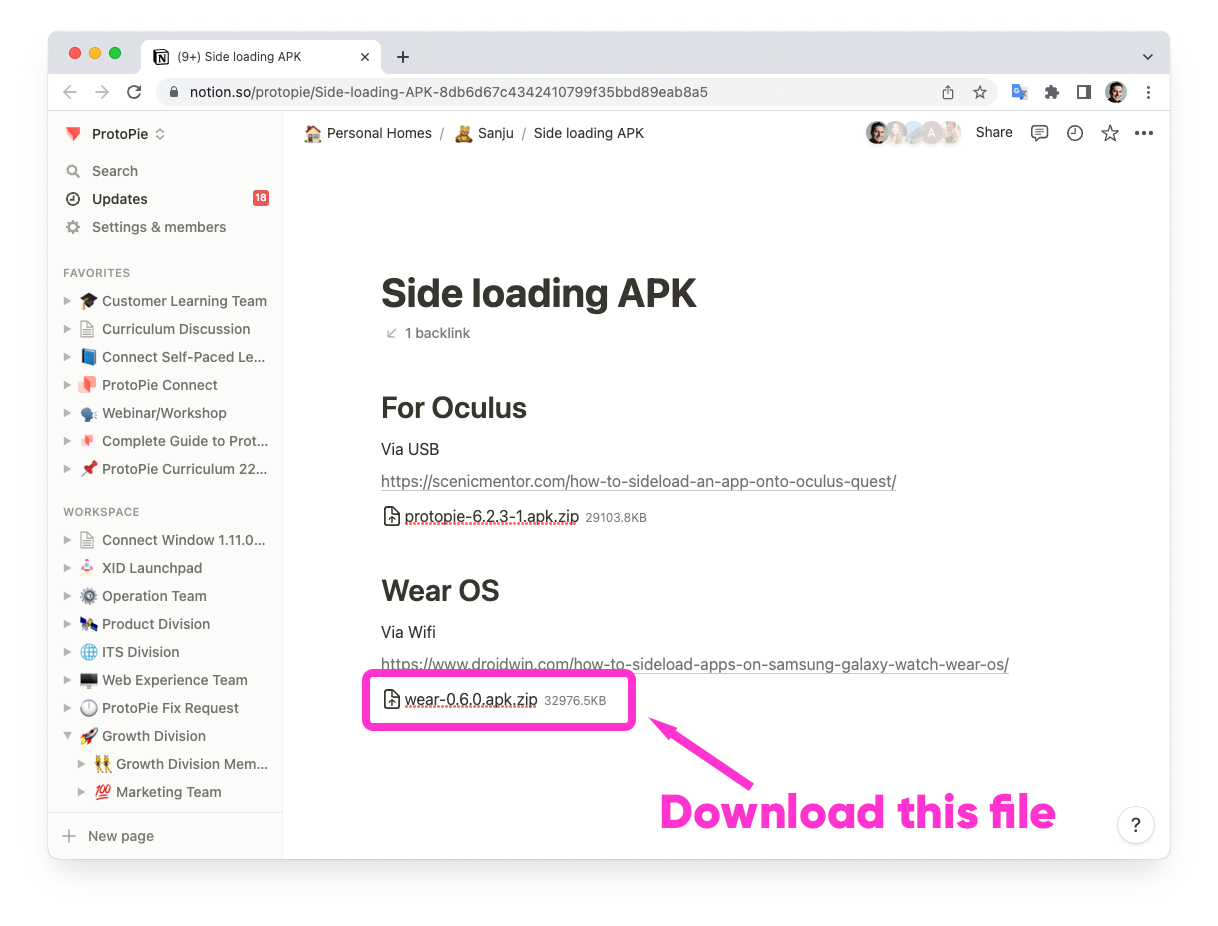Expand the Webinar/Workshop page
The image size is (1218, 926).
point(67,413)
